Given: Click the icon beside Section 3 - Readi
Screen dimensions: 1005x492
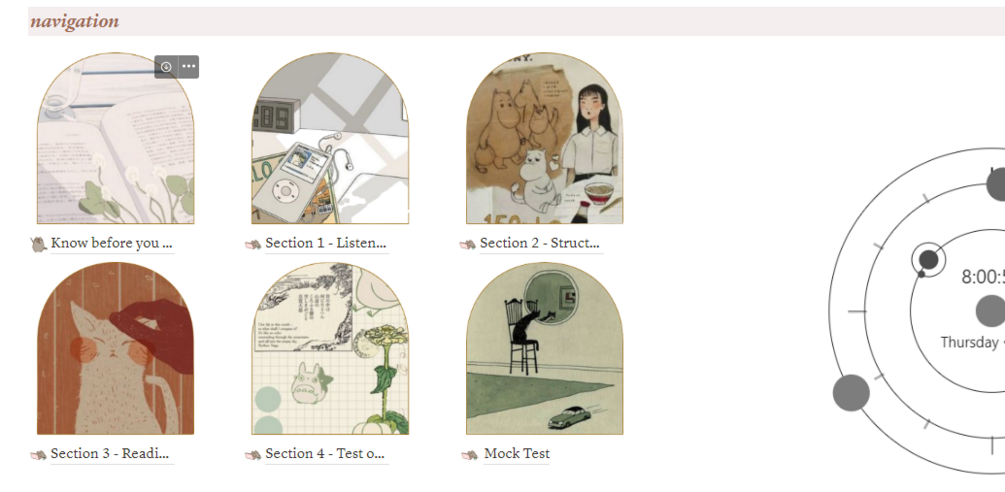Looking at the screenshot, I should click(x=38, y=454).
